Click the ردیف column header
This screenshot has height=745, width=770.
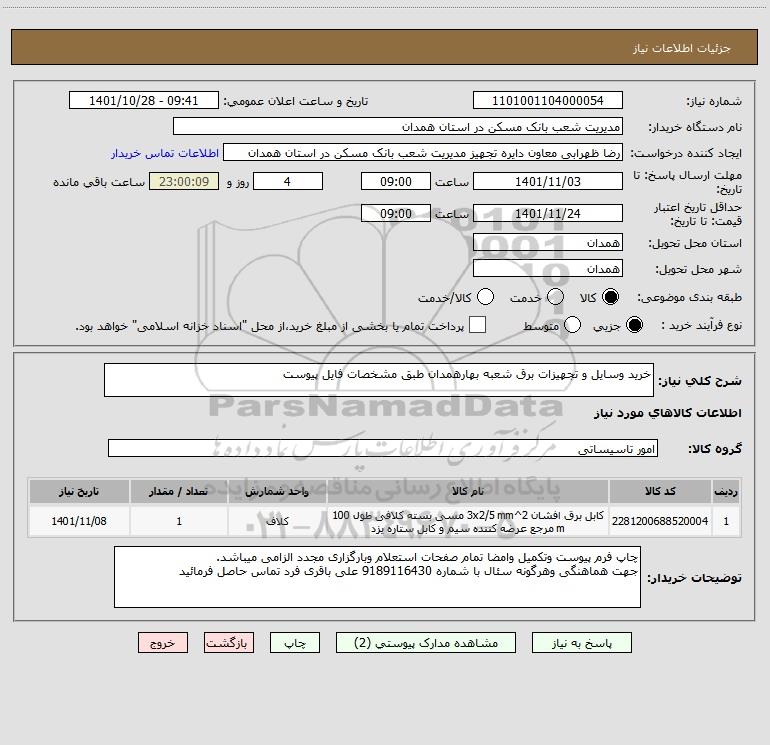[x=726, y=491]
